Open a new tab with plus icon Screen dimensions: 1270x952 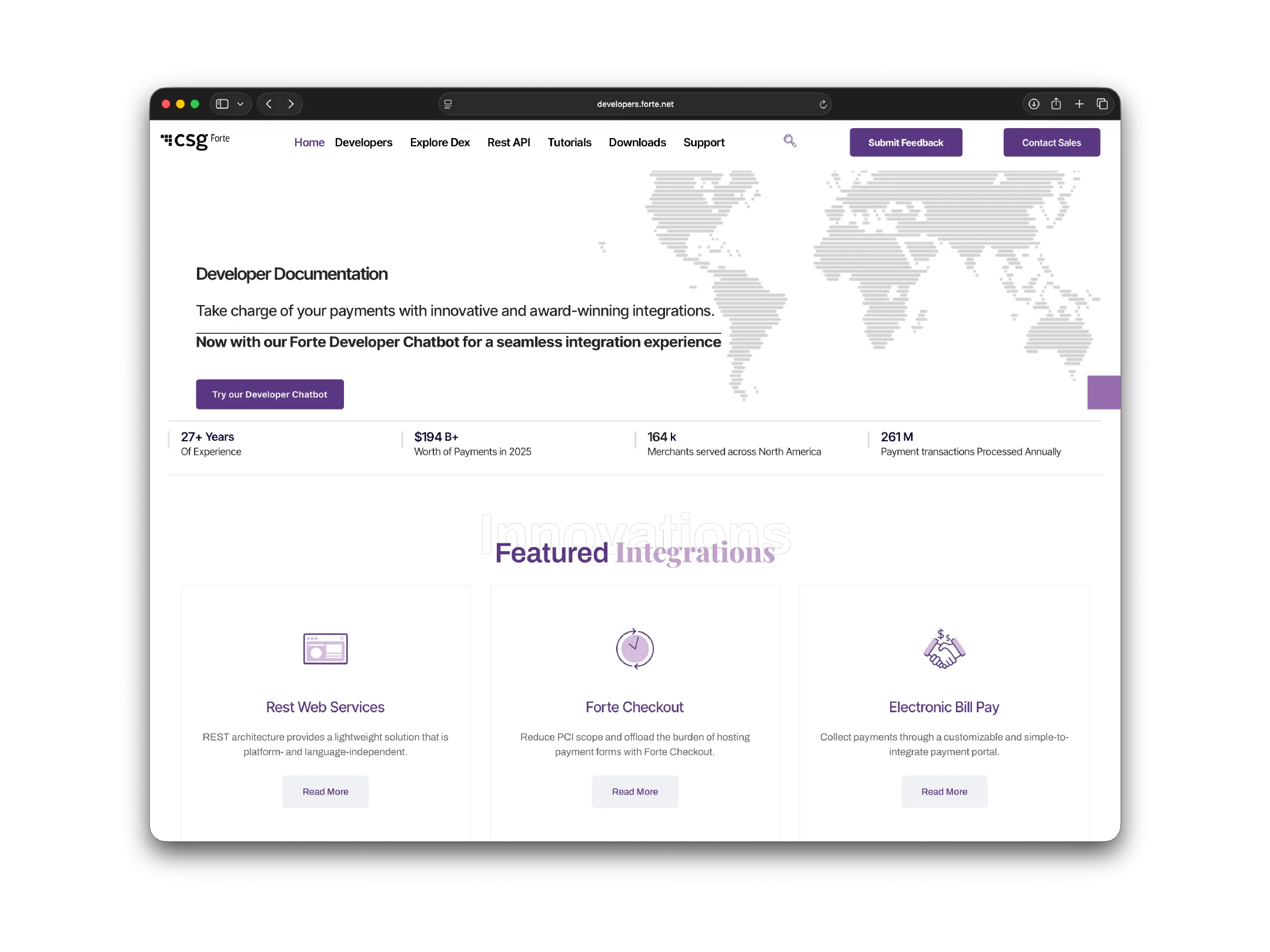click(x=1079, y=104)
